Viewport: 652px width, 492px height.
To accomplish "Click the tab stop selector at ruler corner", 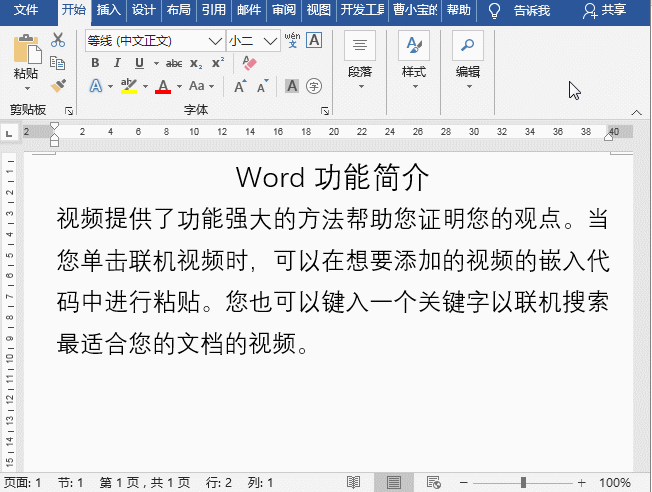I will point(9,133).
